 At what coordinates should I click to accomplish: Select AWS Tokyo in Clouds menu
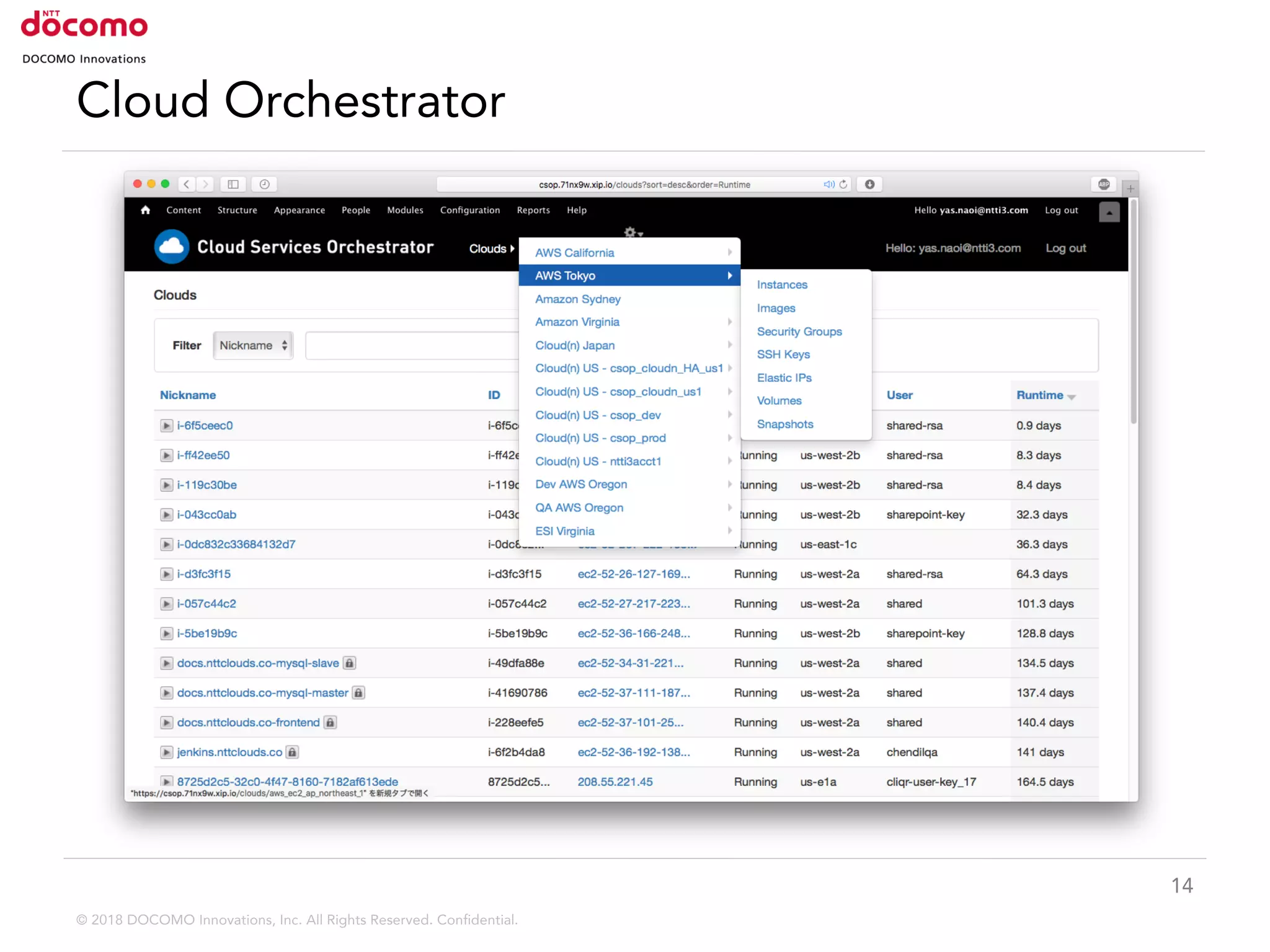tap(629, 276)
